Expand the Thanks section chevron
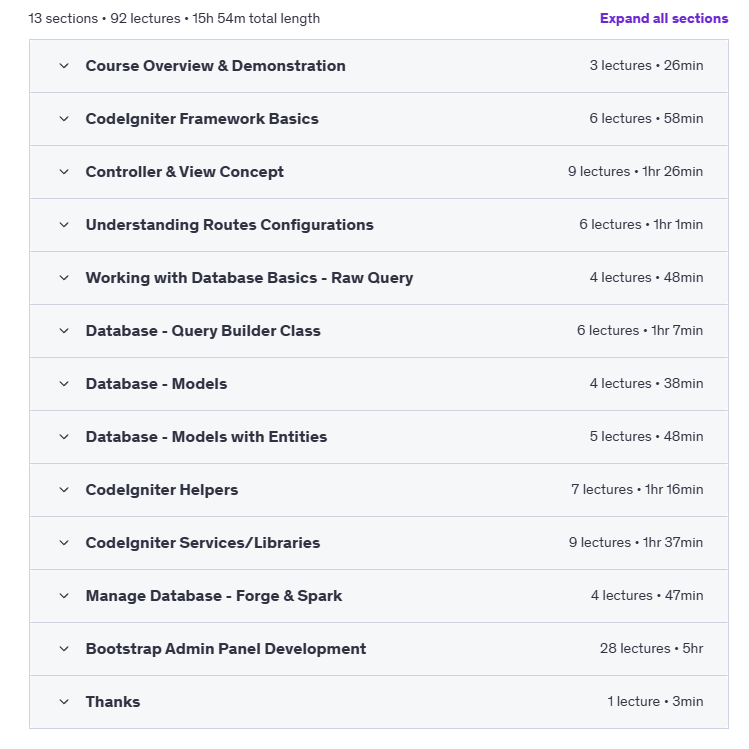Image resolution: width=749 pixels, height=749 pixels. point(64,702)
